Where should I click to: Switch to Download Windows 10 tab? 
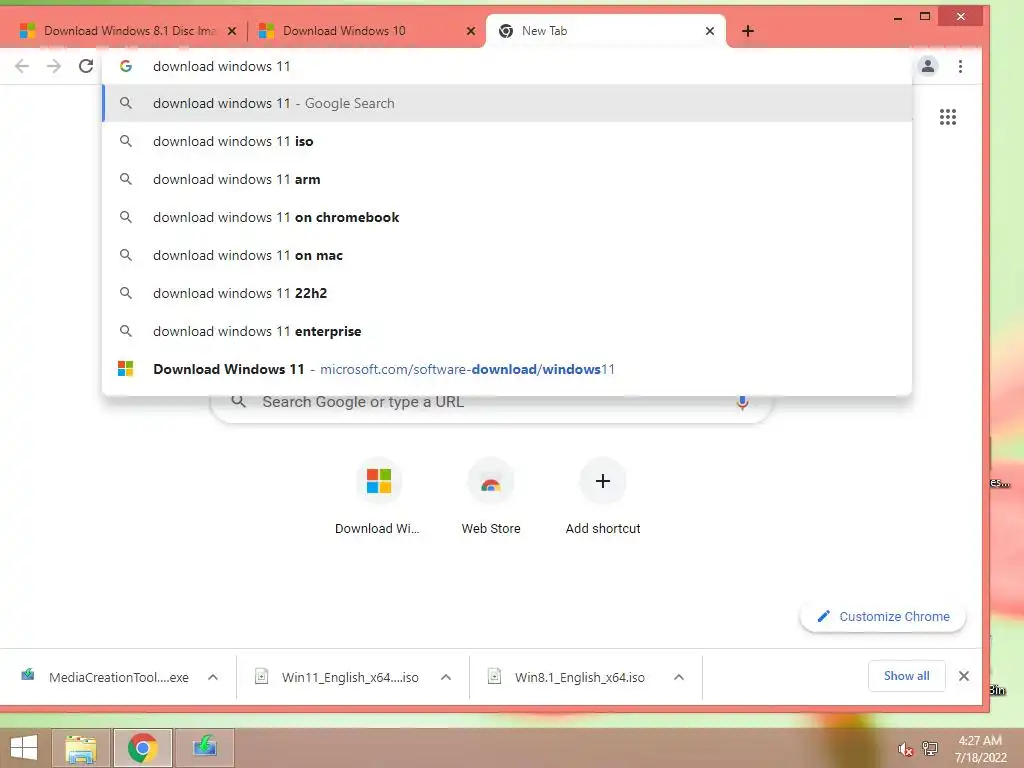pyautogui.click(x=366, y=31)
